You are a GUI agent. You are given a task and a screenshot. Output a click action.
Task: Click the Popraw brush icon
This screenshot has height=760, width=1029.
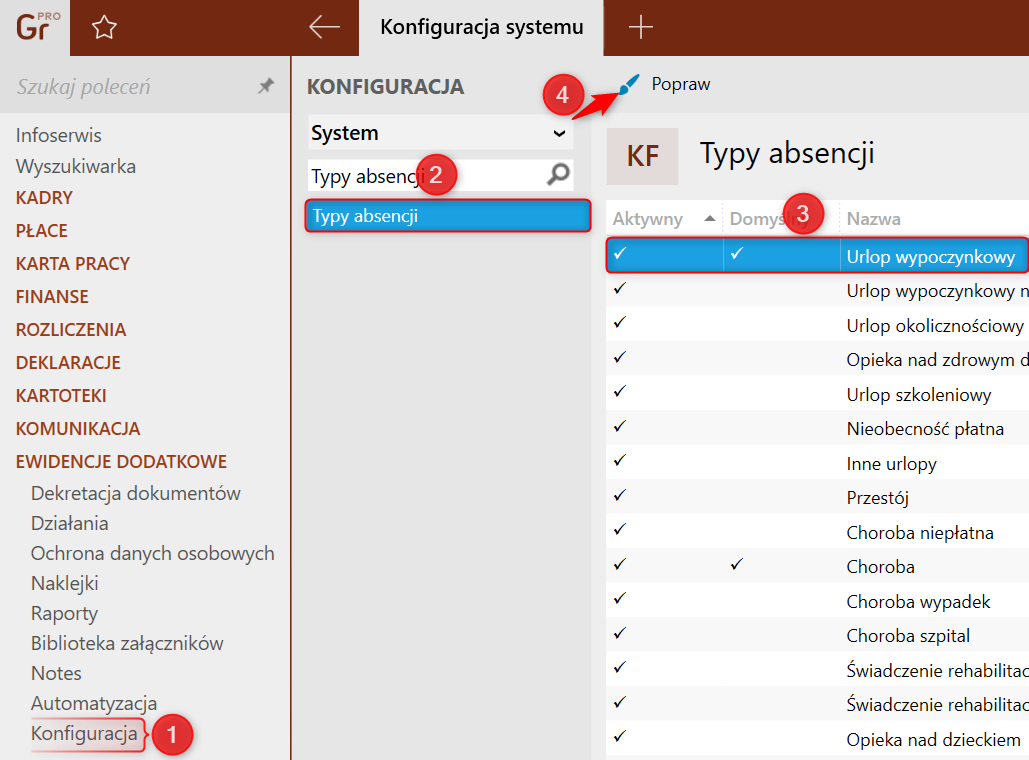(628, 86)
